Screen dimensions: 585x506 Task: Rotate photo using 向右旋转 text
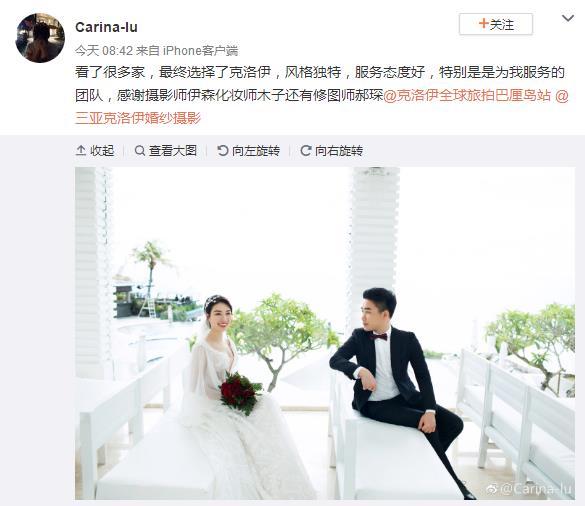(339, 151)
